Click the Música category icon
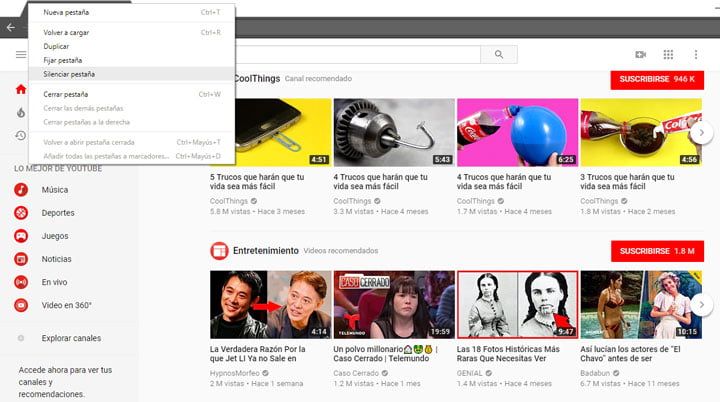Viewport: 720px width, 402px height. (21, 189)
